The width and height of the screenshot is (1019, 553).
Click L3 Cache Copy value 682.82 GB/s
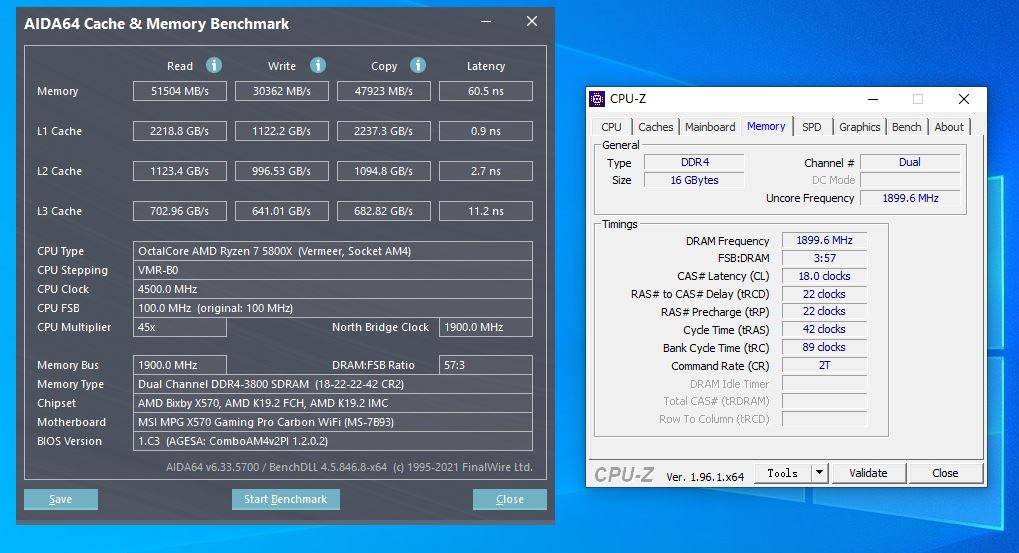coord(383,211)
